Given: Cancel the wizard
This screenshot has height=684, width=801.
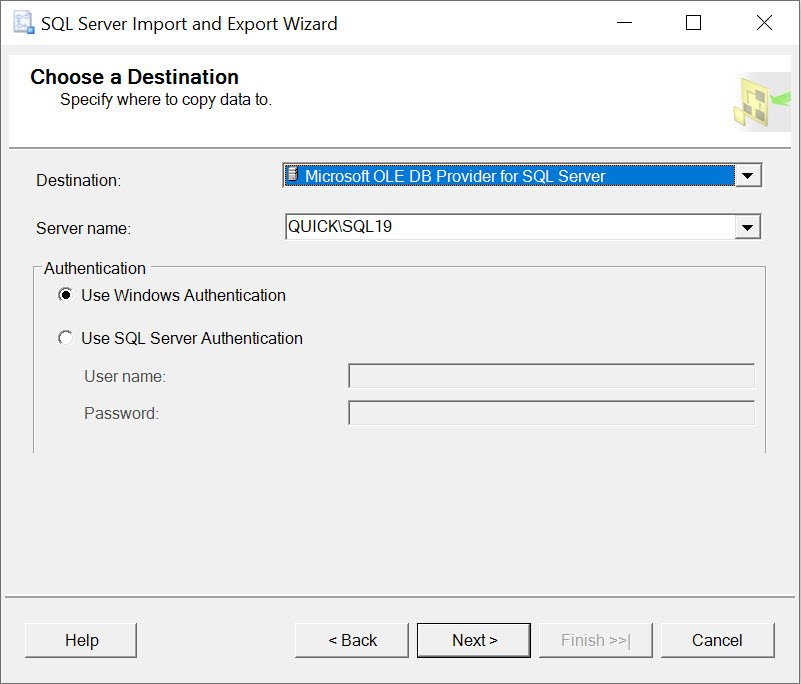Looking at the screenshot, I should pos(717,640).
